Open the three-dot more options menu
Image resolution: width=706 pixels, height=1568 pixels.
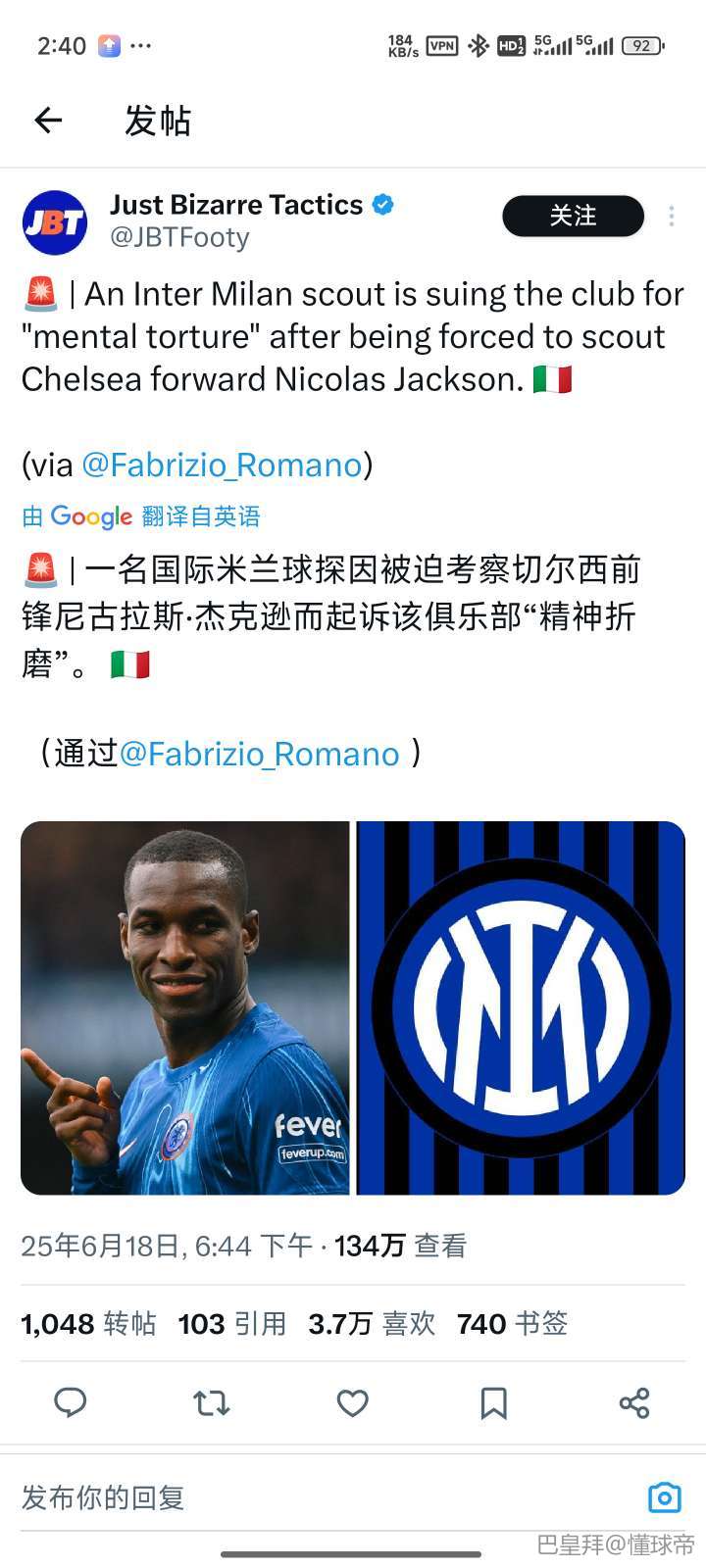click(x=672, y=217)
